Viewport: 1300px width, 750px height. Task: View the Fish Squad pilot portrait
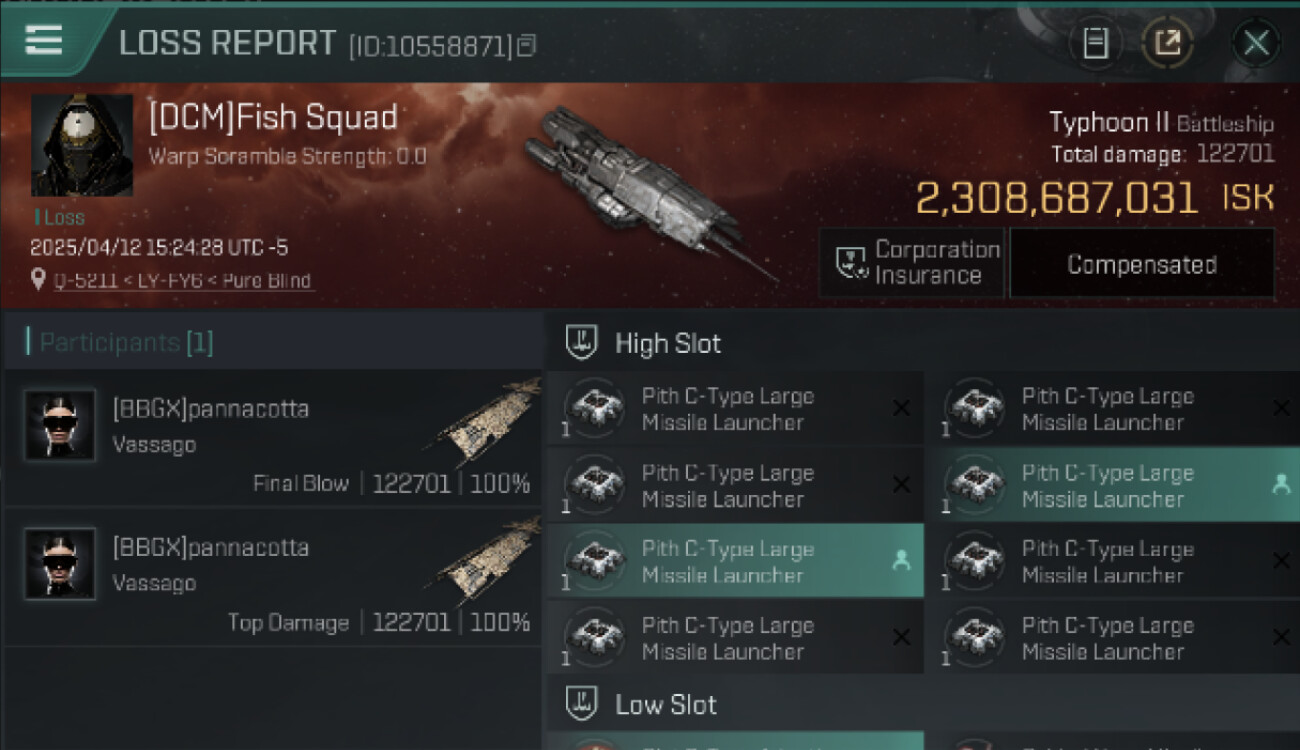pos(82,145)
